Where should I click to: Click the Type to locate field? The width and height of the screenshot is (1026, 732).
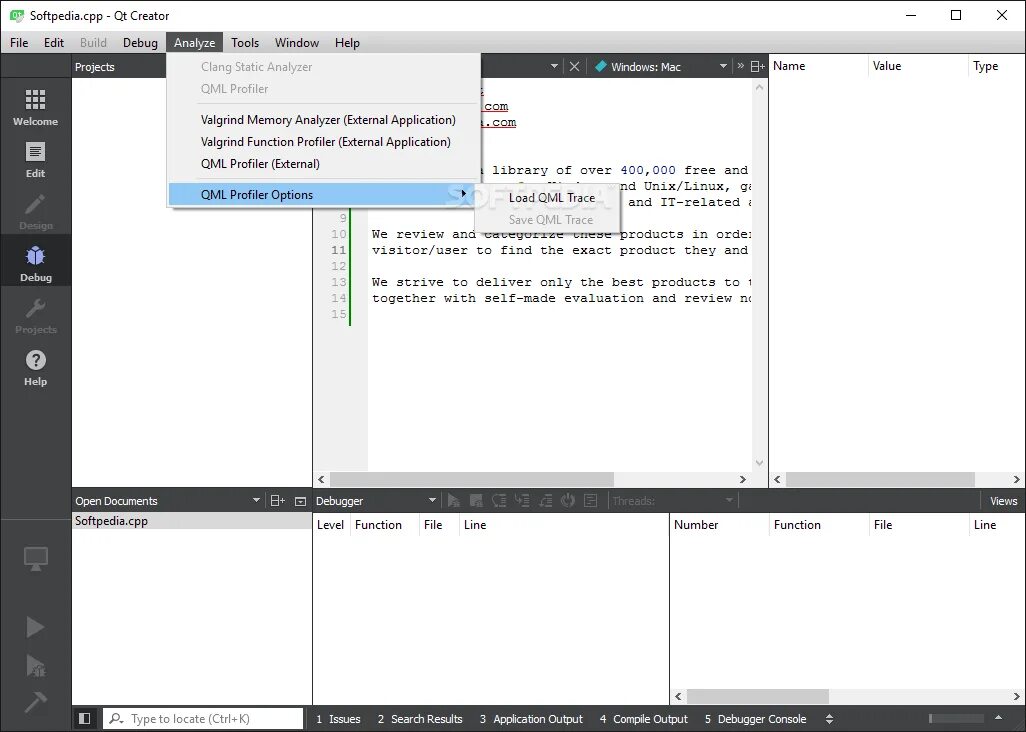coord(203,719)
